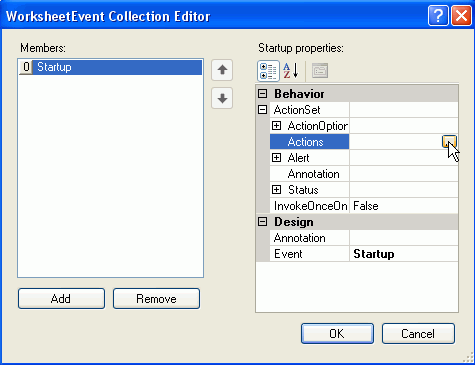Viewport: 475px width, 365px height.
Task: Click the Status value field
Action: (404, 190)
